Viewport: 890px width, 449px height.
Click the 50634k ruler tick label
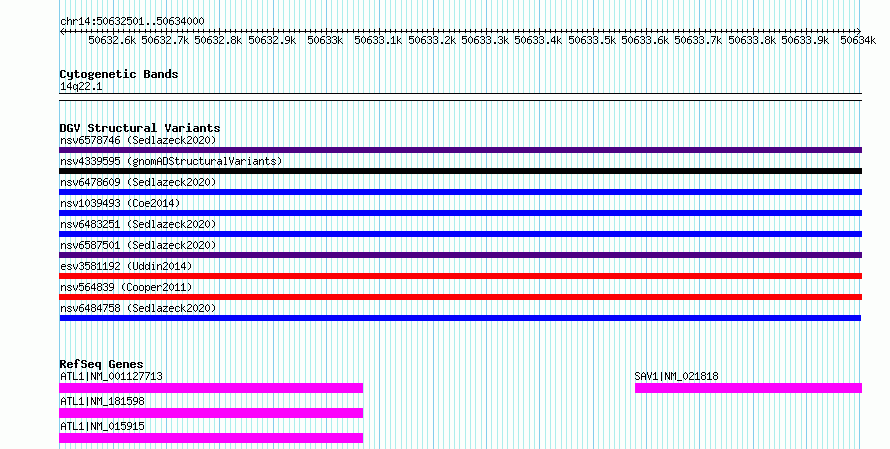pos(858,40)
